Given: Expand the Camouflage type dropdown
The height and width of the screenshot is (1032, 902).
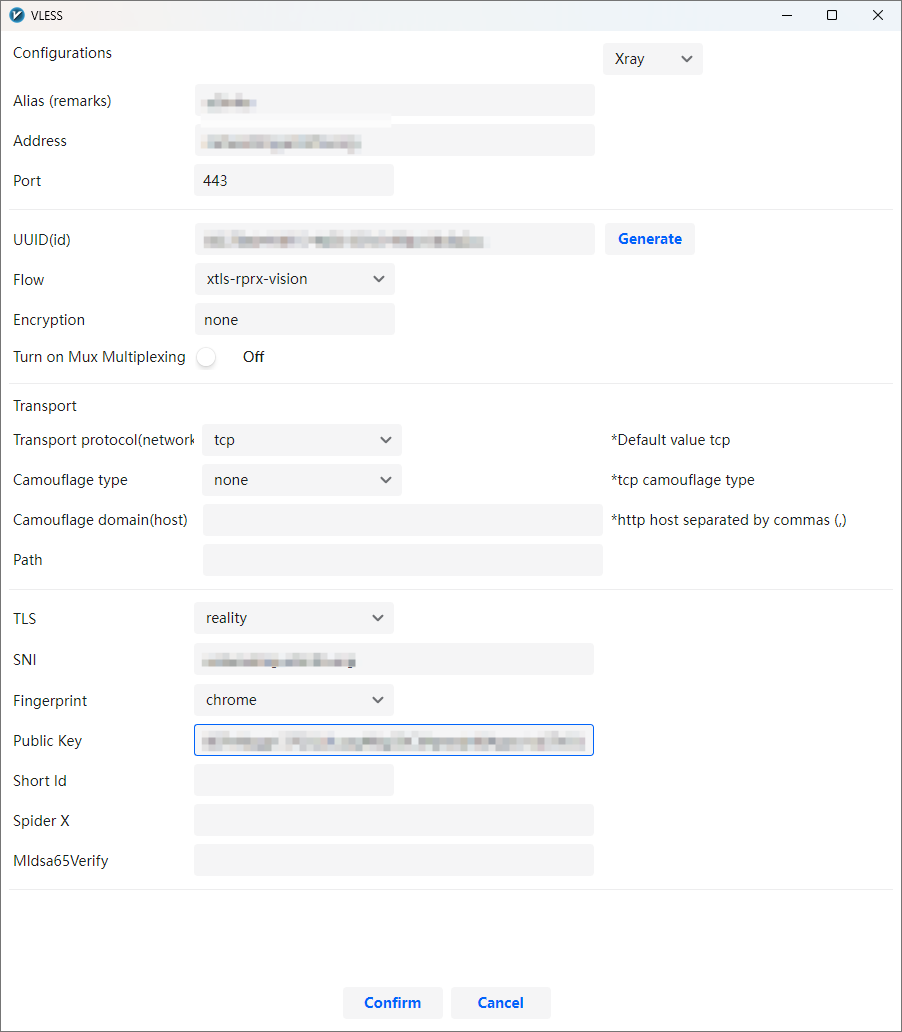Looking at the screenshot, I should (x=301, y=480).
